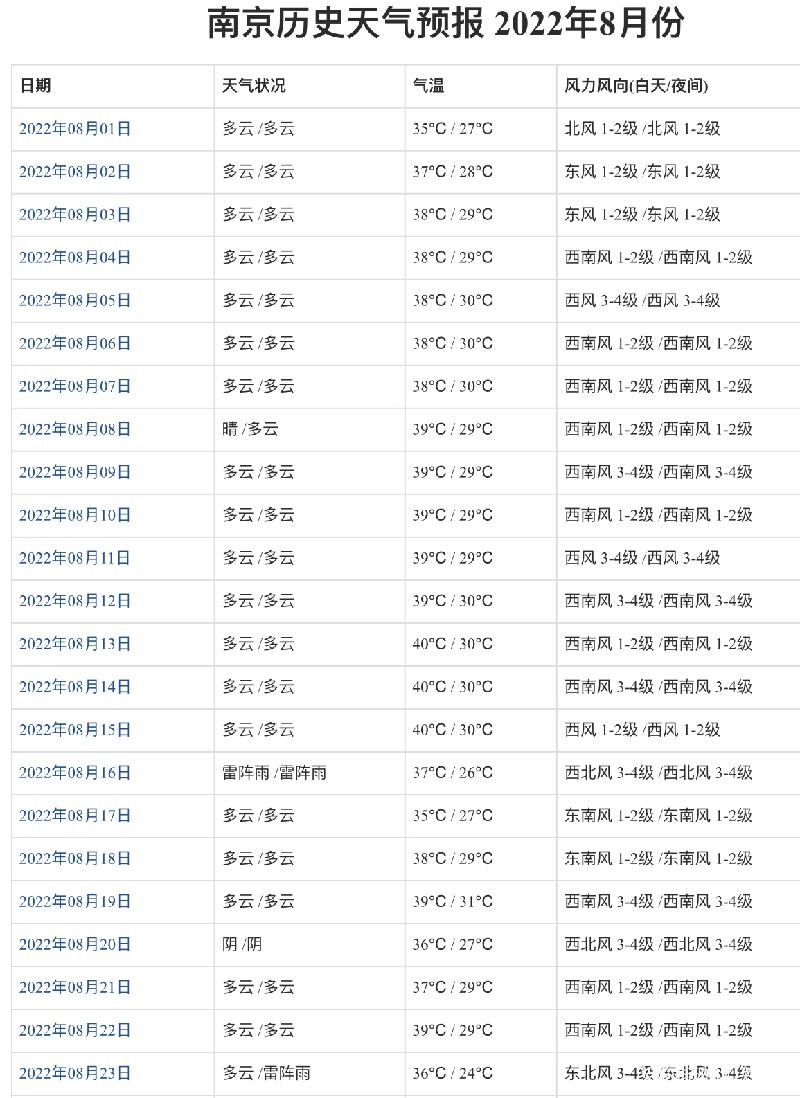Click the 2022年08月22日 date link
The width and height of the screenshot is (800, 1098).
(x=75, y=1030)
